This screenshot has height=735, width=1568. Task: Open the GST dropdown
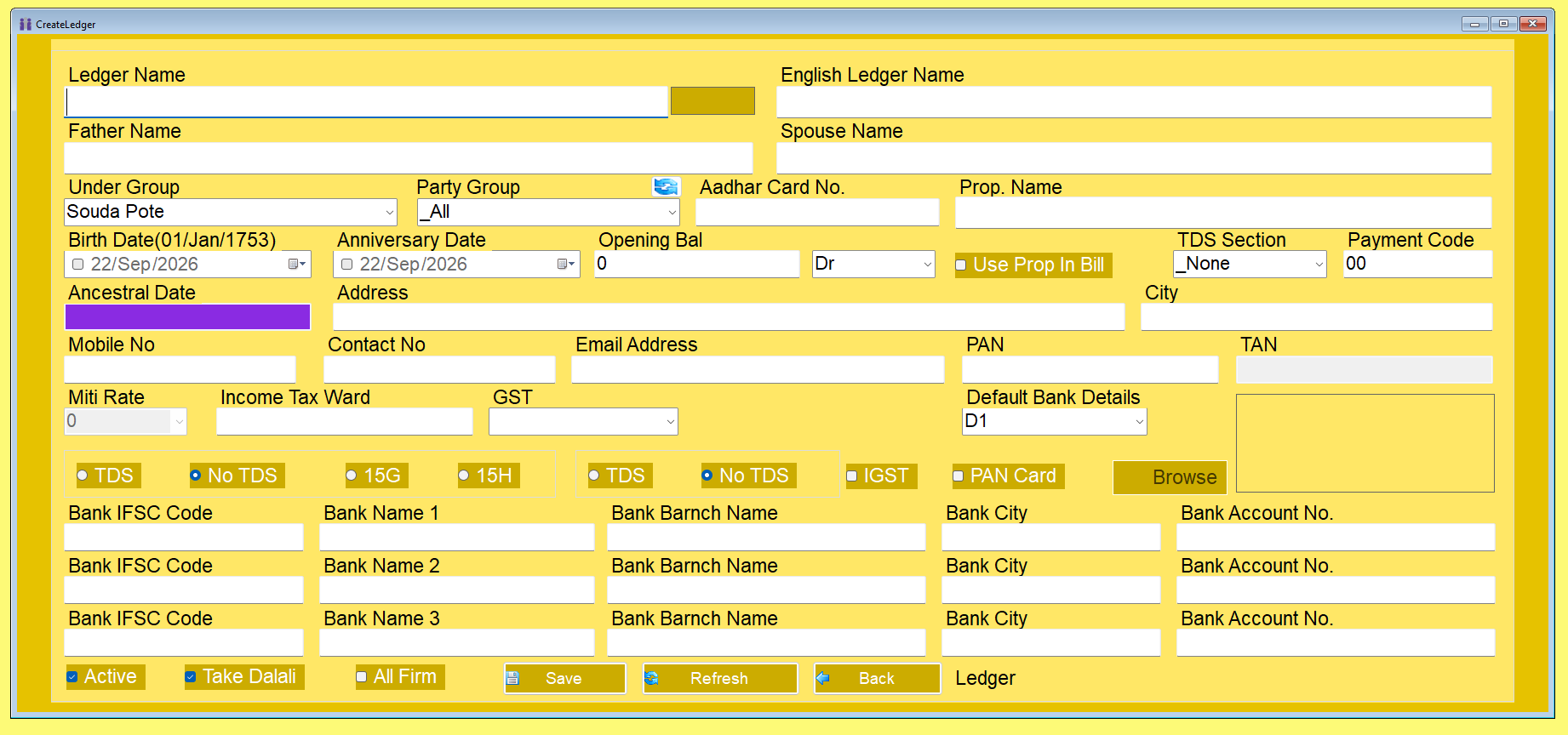(671, 422)
